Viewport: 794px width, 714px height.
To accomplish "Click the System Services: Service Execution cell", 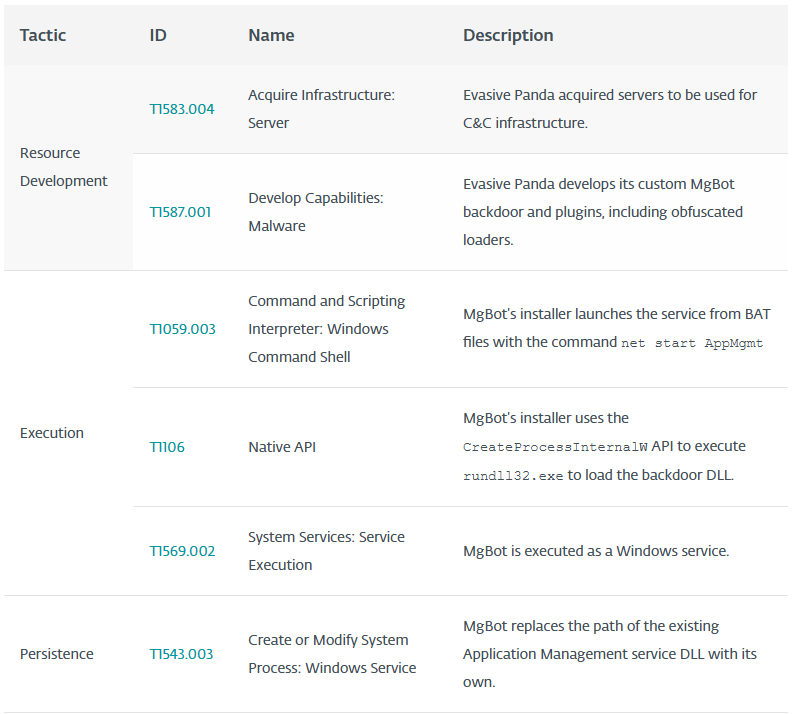I will click(326, 551).
